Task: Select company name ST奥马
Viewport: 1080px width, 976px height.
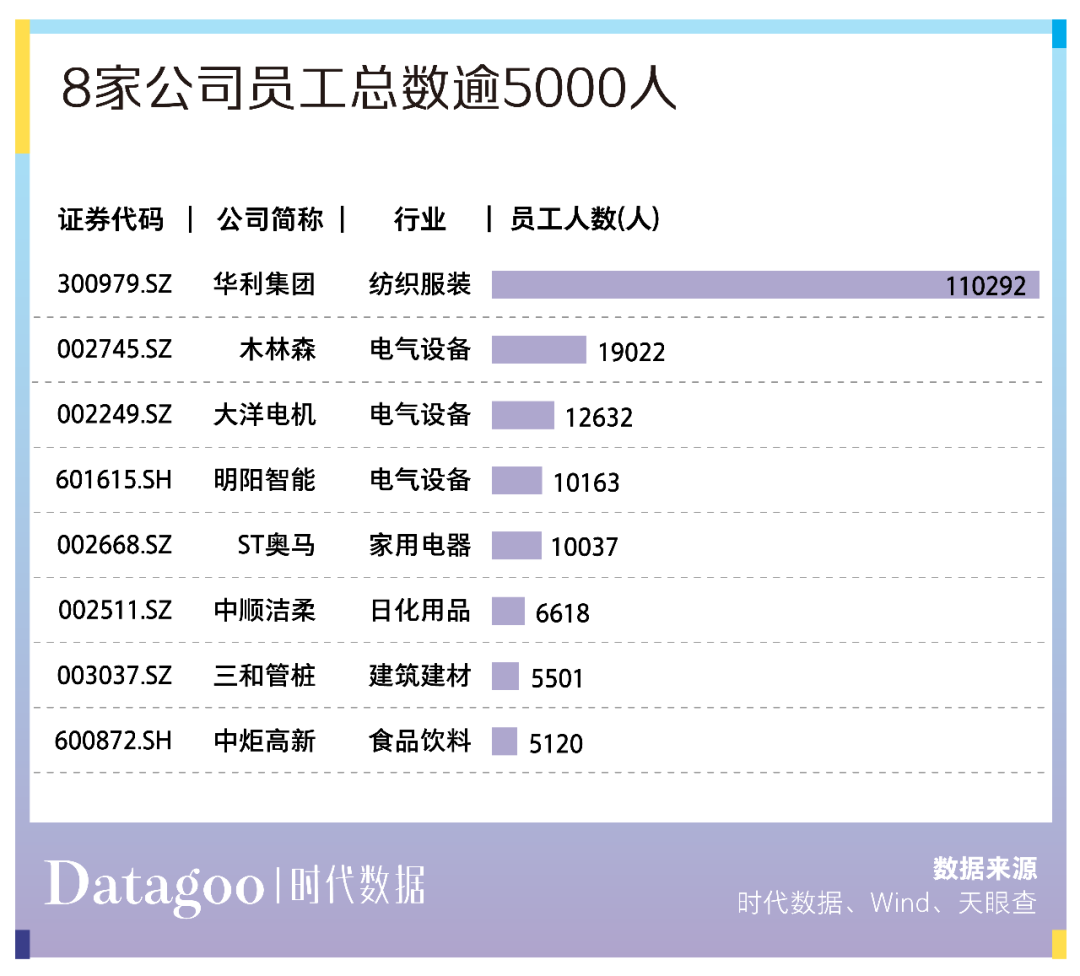Action: point(276,545)
